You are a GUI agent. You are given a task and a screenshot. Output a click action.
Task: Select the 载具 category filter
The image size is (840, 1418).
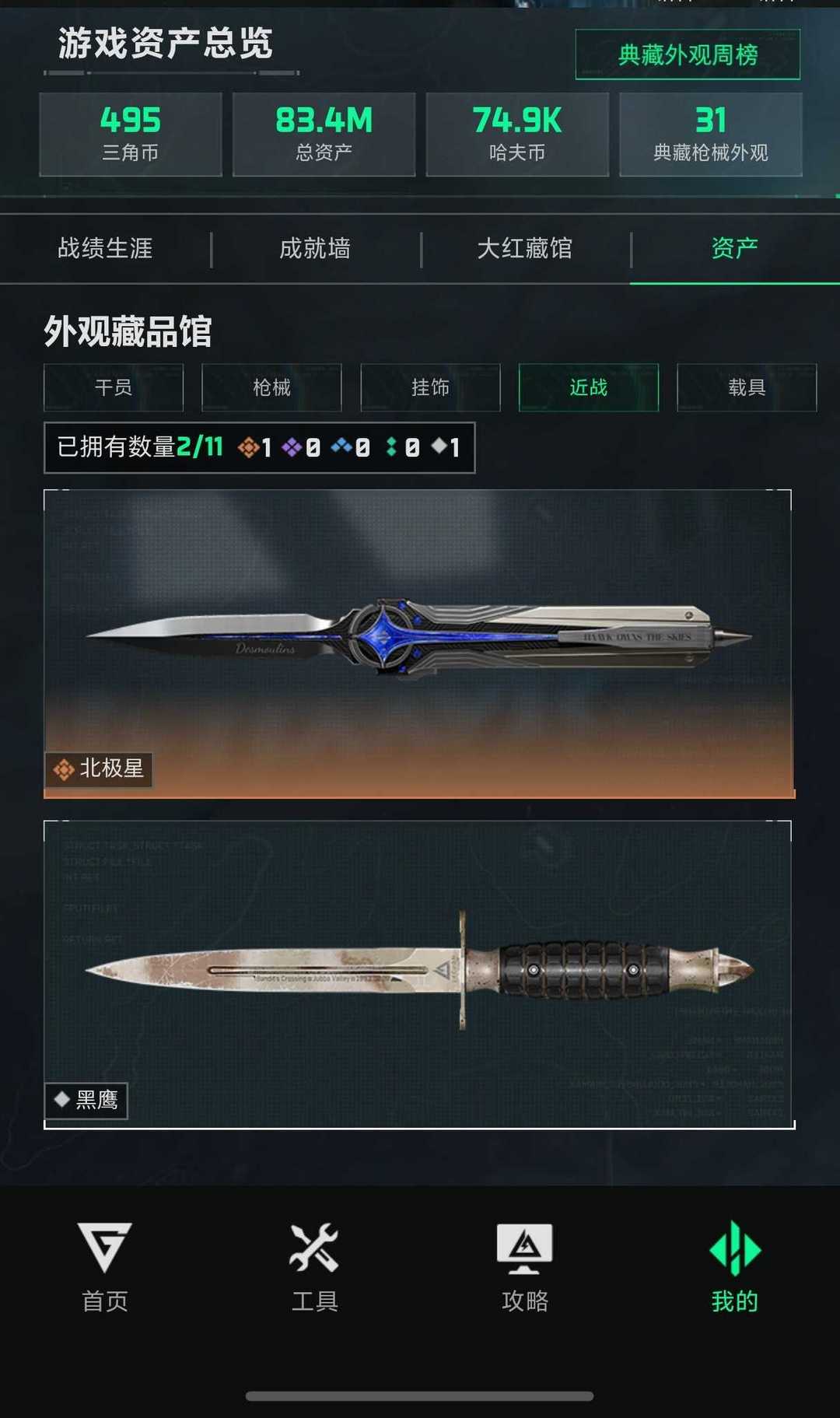click(x=747, y=387)
